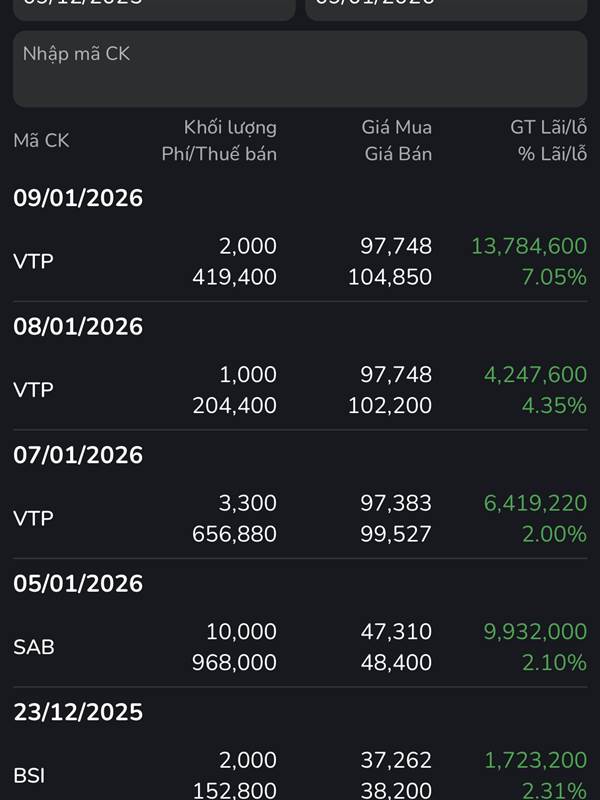Open the end date picker at top right
This screenshot has height=800, width=600.
tap(446, 8)
